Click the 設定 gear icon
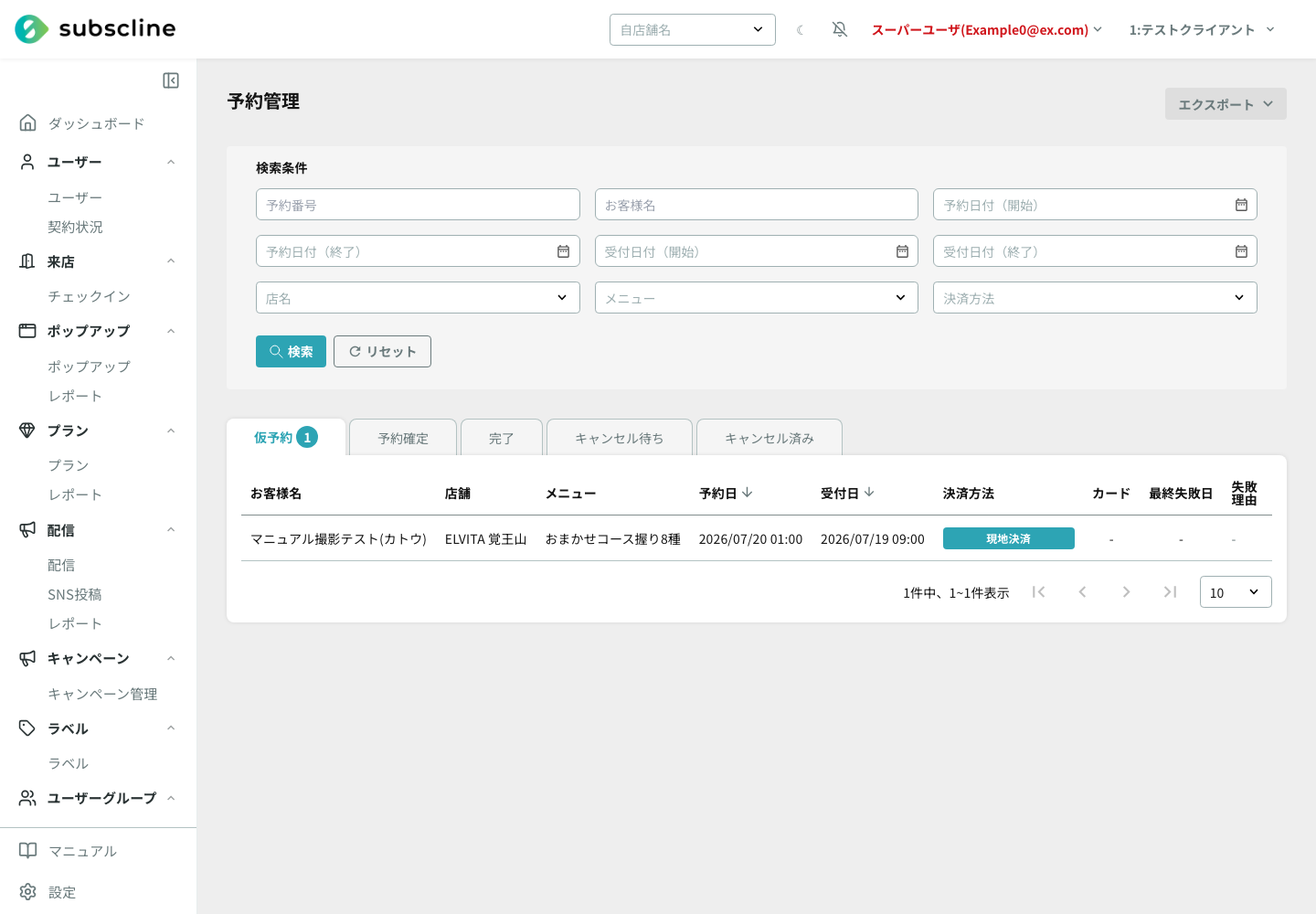This screenshot has height=914, width=1316. coord(28,892)
